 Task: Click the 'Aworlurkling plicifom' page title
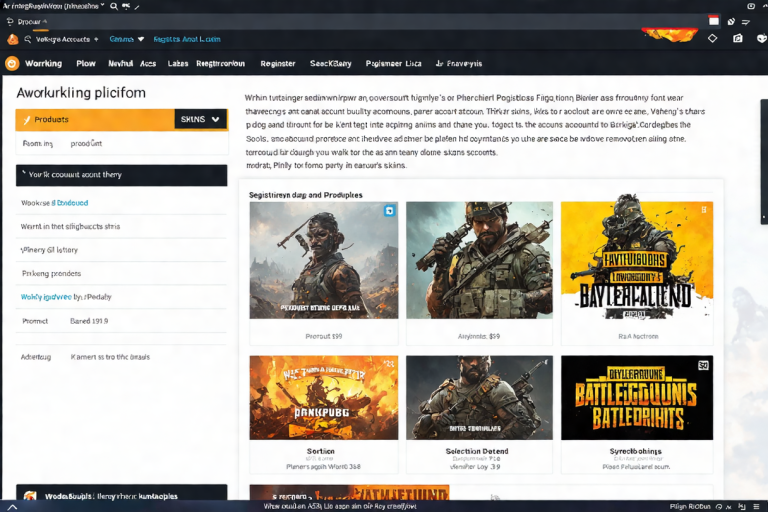coord(81,93)
